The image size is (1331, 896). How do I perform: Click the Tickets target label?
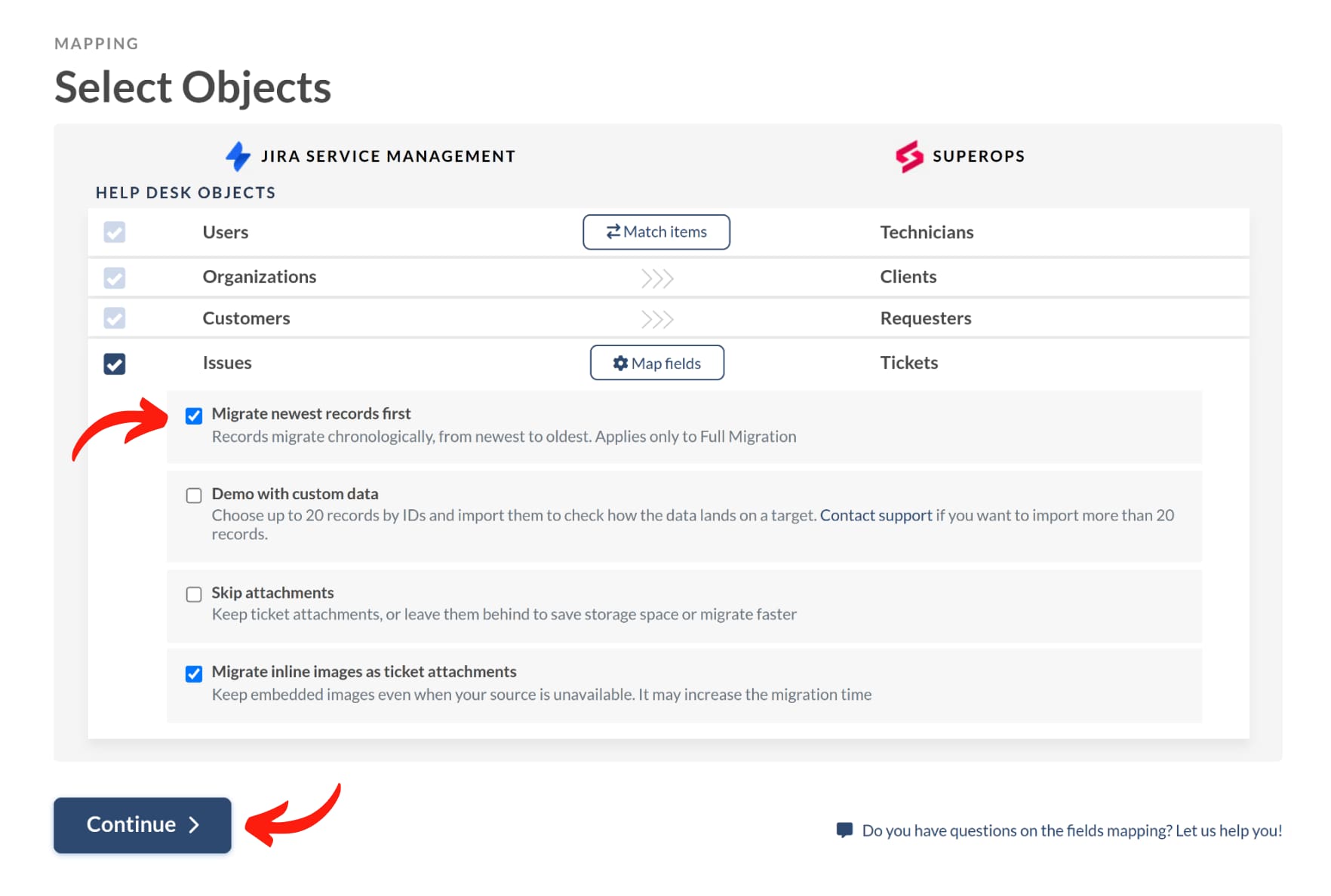(x=909, y=363)
